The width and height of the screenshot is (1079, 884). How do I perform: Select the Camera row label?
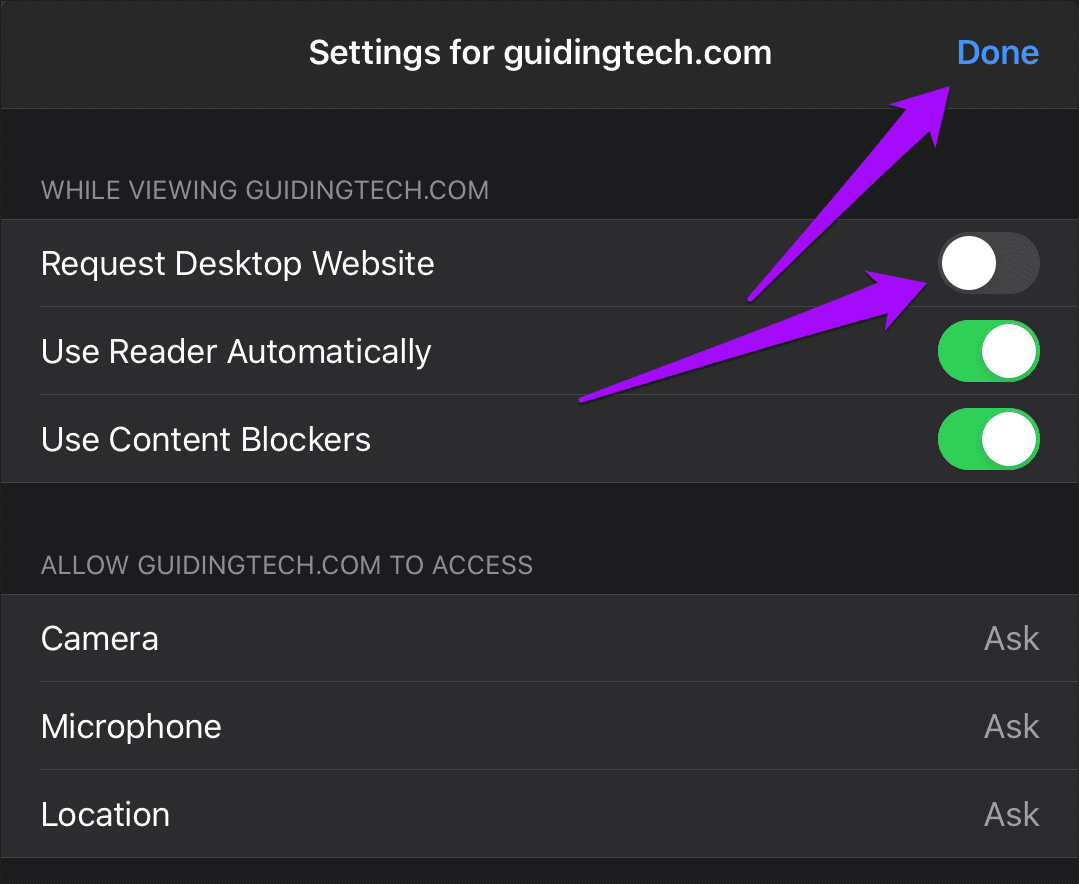pos(100,639)
